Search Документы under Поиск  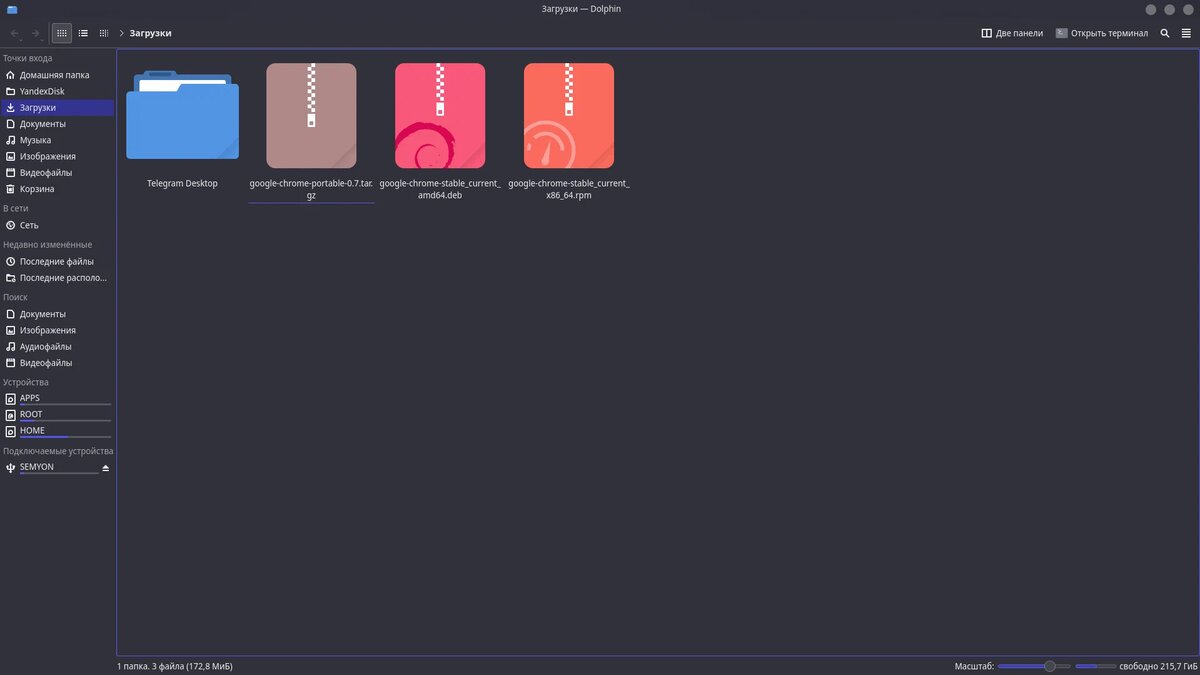click(58, 314)
